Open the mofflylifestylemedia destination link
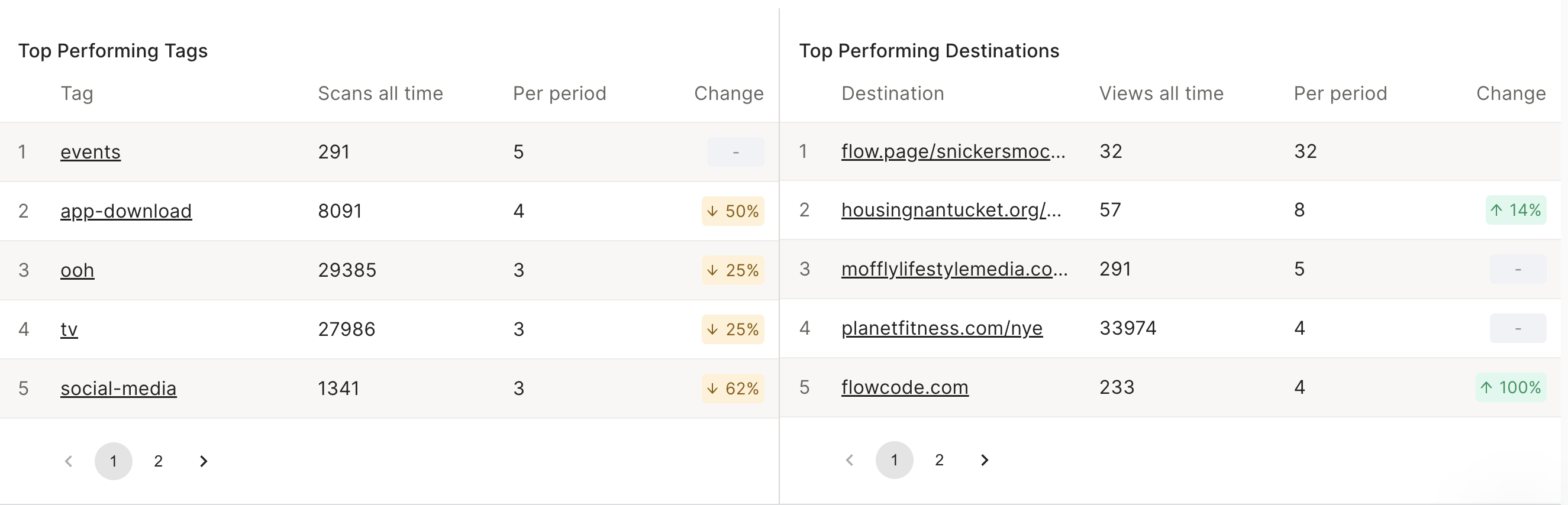This screenshot has width=1568, height=505. [954, 269]
